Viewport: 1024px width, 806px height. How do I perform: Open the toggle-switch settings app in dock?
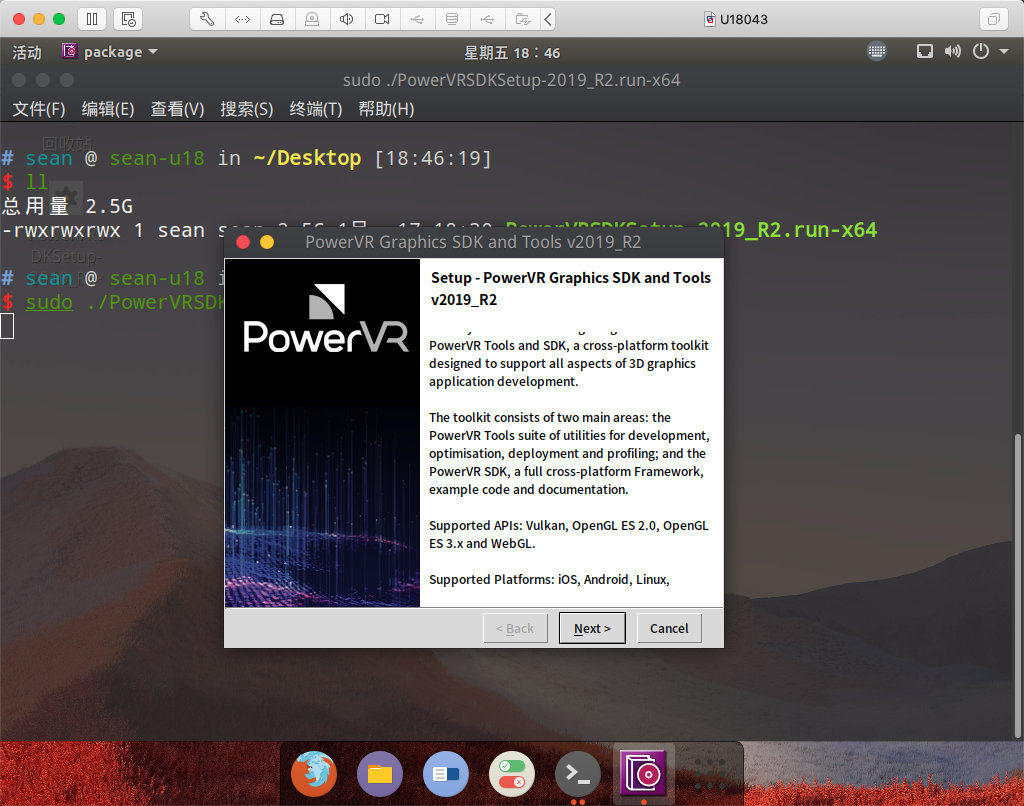512,774
